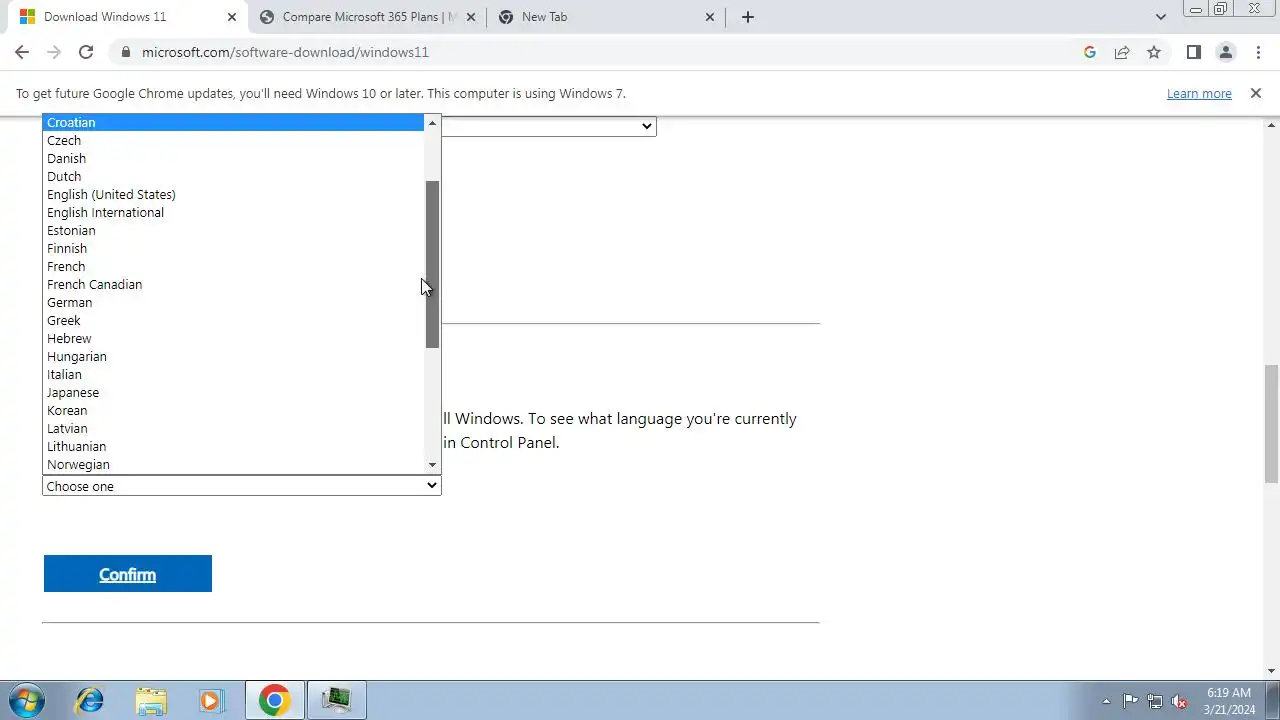Click the page vertical scrollbar thumb
The height and width of the screenshot is (720, 1280).
(x=1271, y=424)
